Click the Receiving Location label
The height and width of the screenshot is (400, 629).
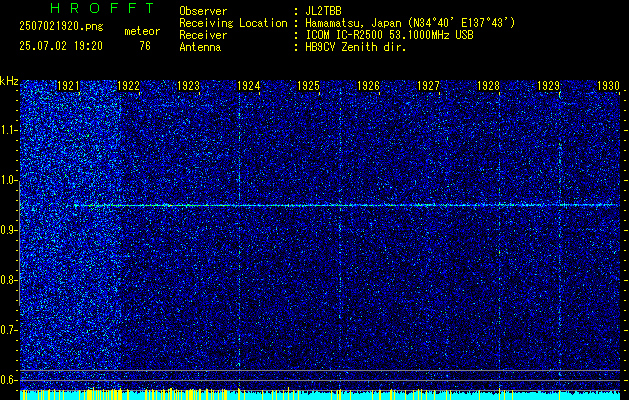click(233, 23)
